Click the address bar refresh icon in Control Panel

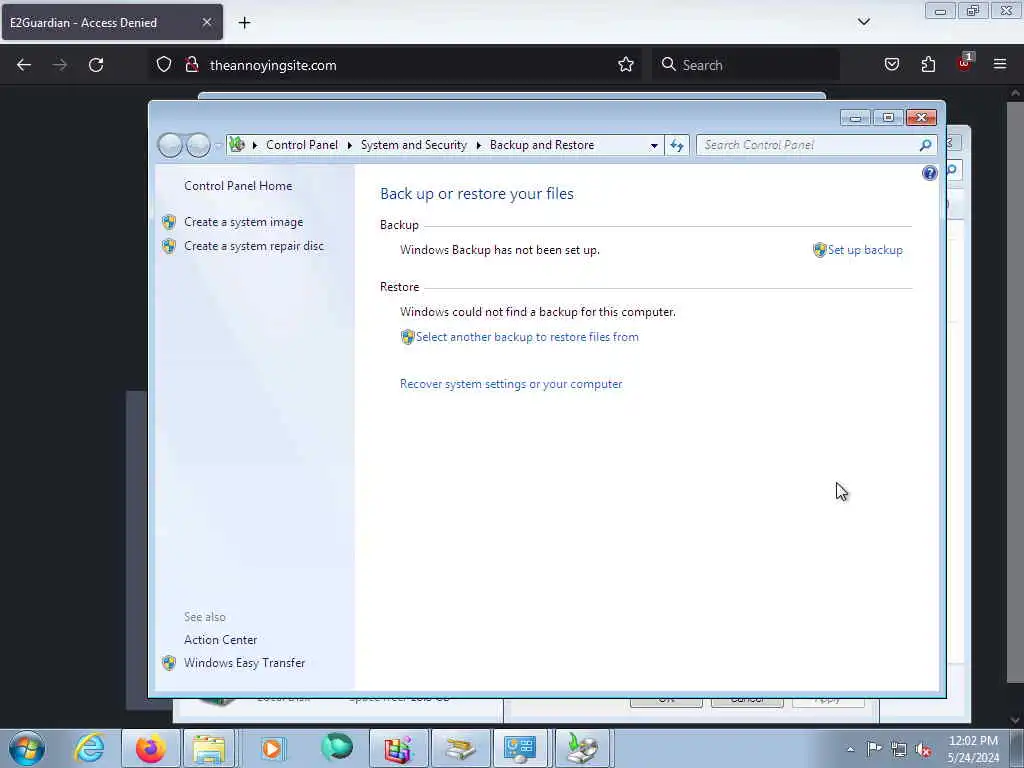(677, 145)
